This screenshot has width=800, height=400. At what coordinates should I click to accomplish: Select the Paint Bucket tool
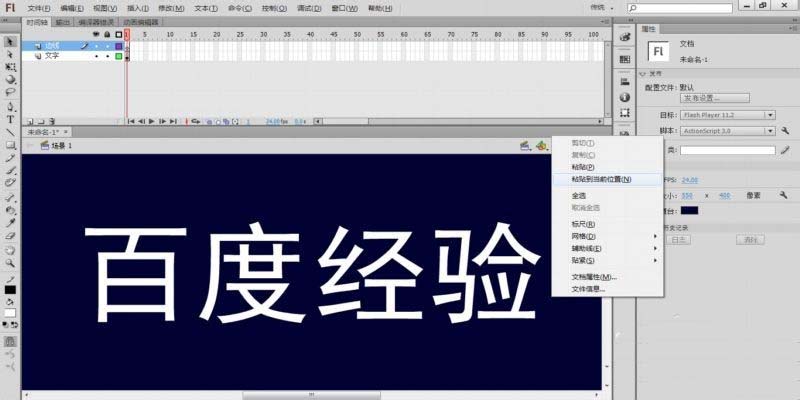[x=10, y=210]
